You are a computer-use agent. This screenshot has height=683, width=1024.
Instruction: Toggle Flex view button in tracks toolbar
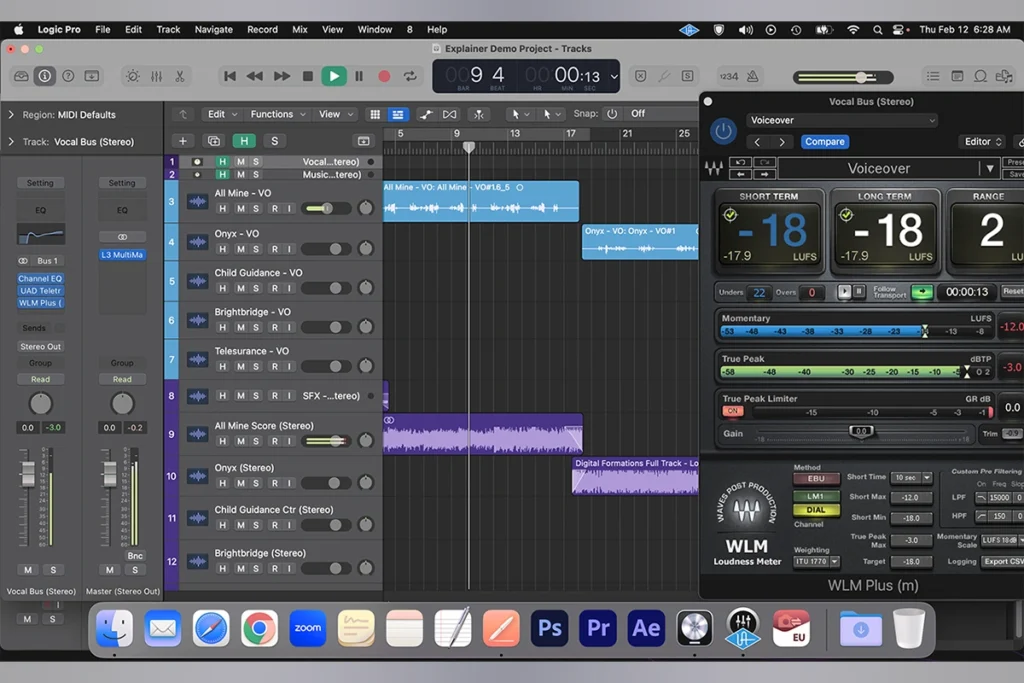[x=450, y=114]
